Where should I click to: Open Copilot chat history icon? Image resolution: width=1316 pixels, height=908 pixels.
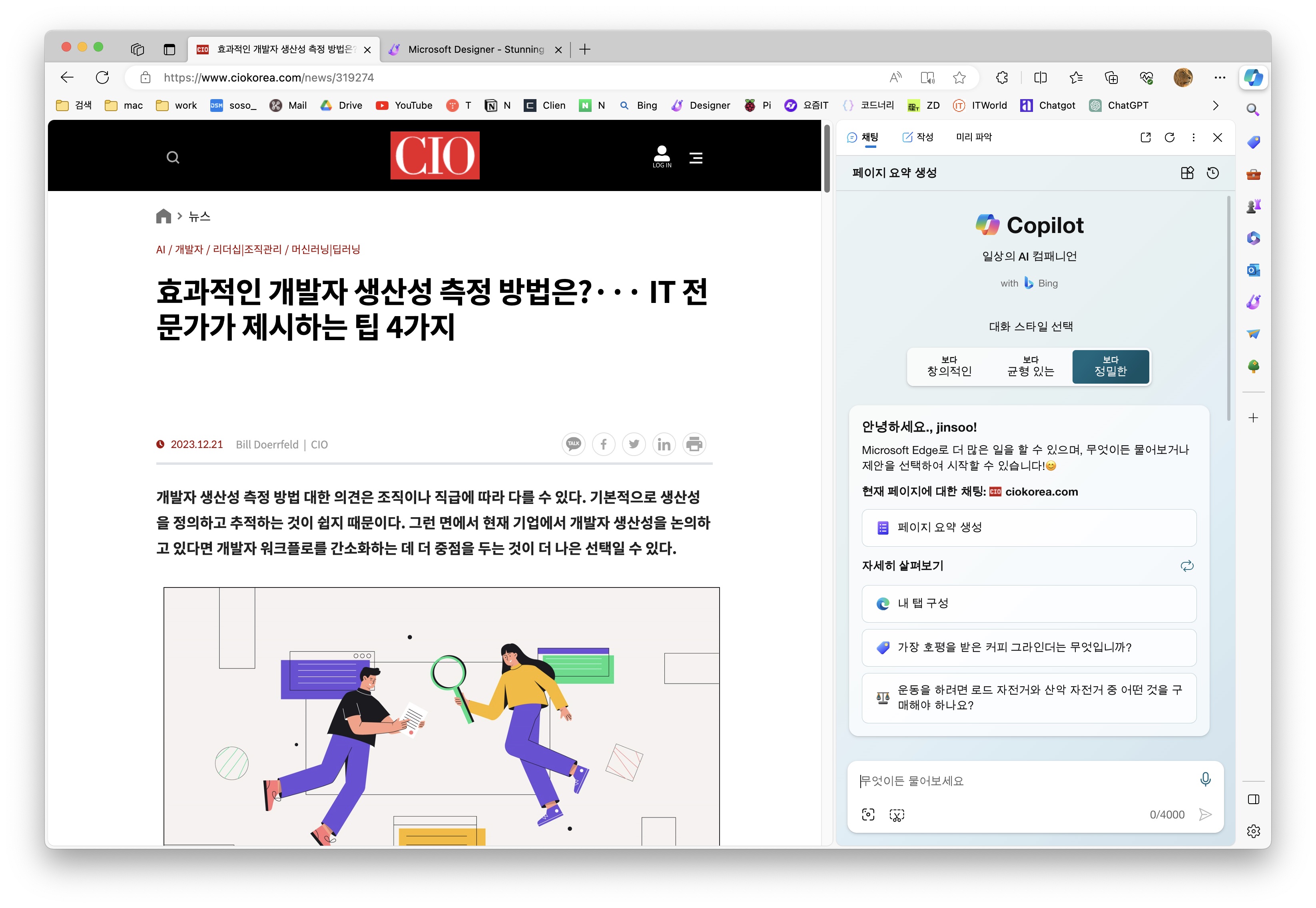tap(1212, 173)
